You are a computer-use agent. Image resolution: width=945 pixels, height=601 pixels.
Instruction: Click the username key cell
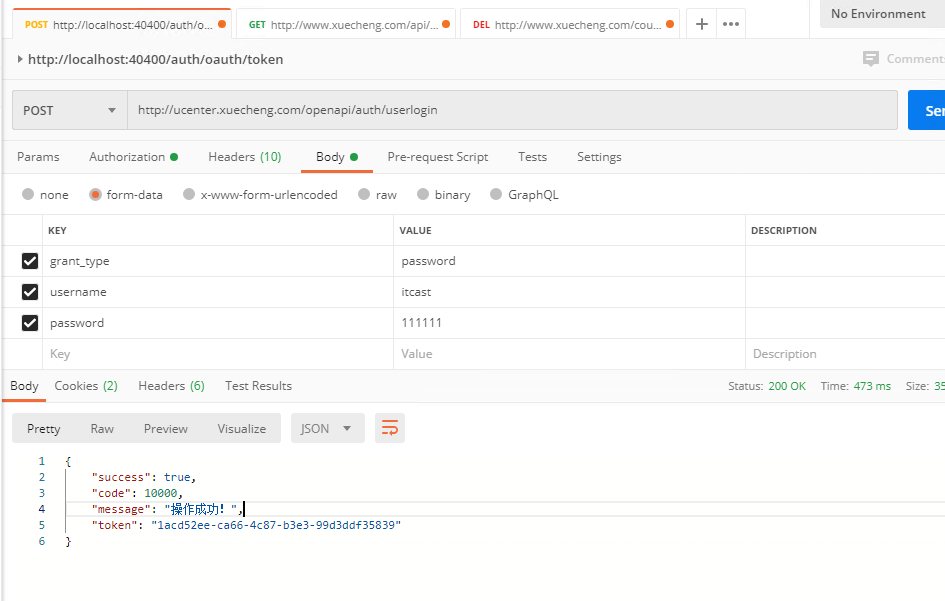coord(218,292)
